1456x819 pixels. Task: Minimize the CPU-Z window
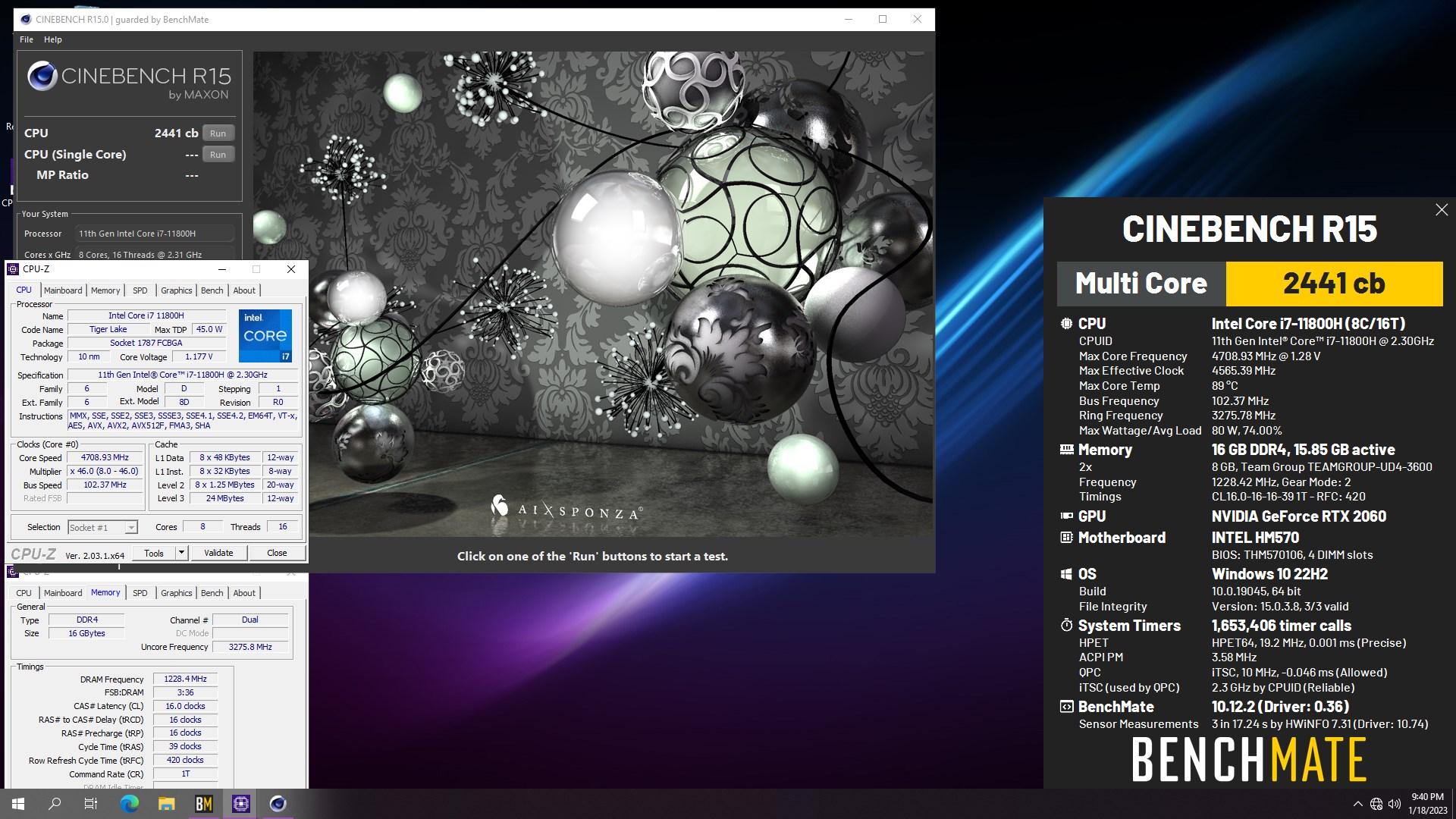click(221, 269)
